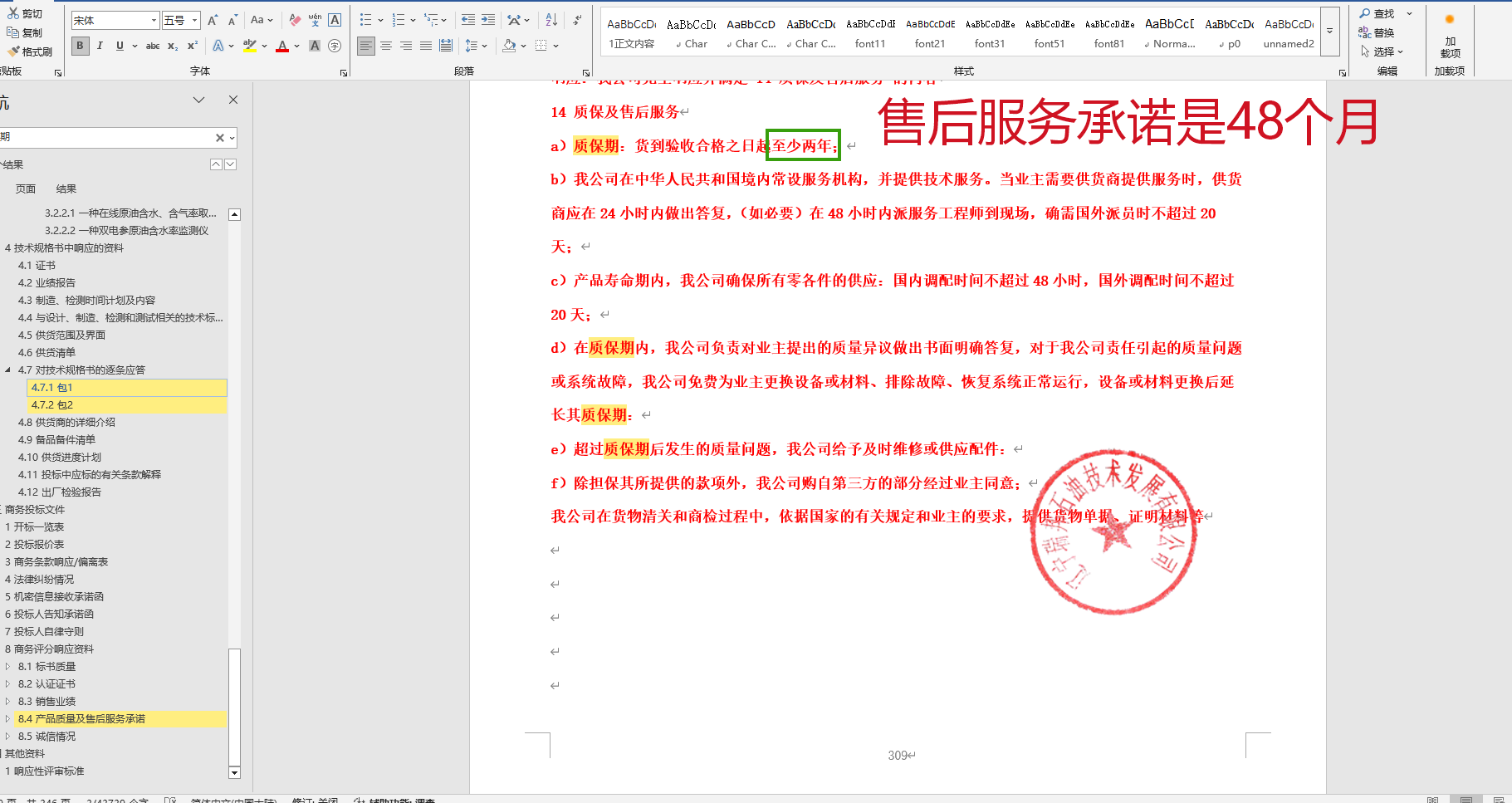Apply distributed alignment to the paragraph
1512x803 pixels.
446,46
